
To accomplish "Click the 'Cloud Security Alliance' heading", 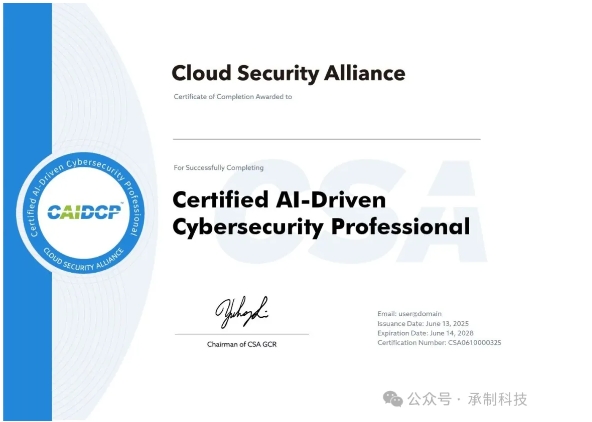I will 288,73.
